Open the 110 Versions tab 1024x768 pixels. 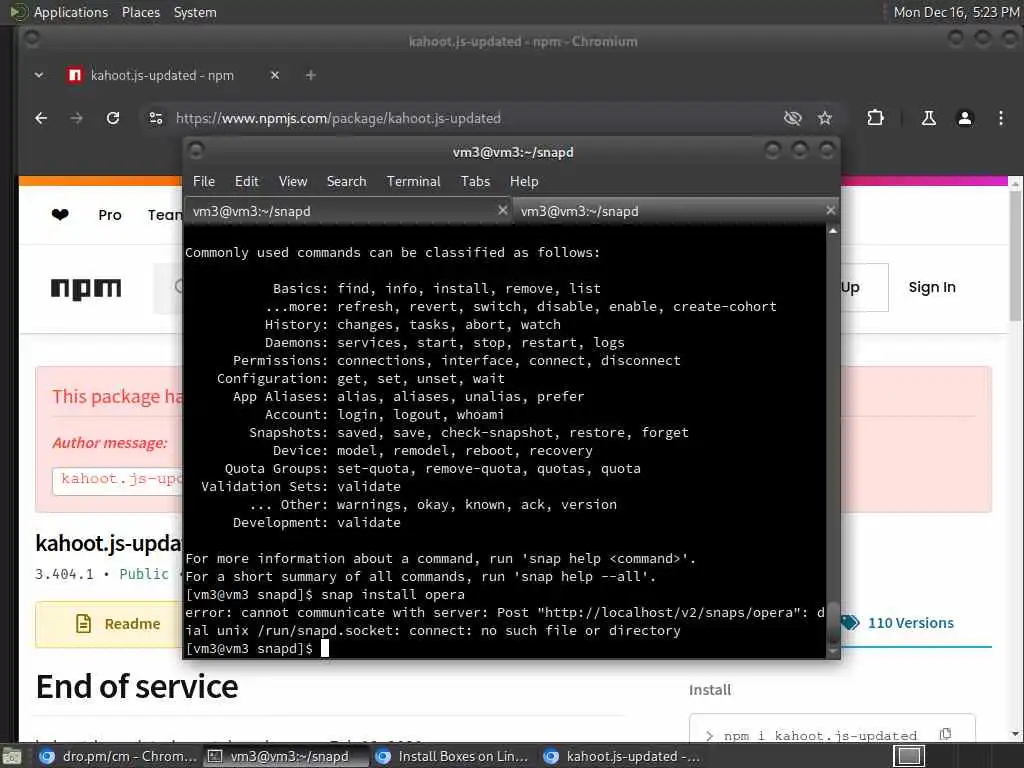pyautogui.click(x=910, y=623)
